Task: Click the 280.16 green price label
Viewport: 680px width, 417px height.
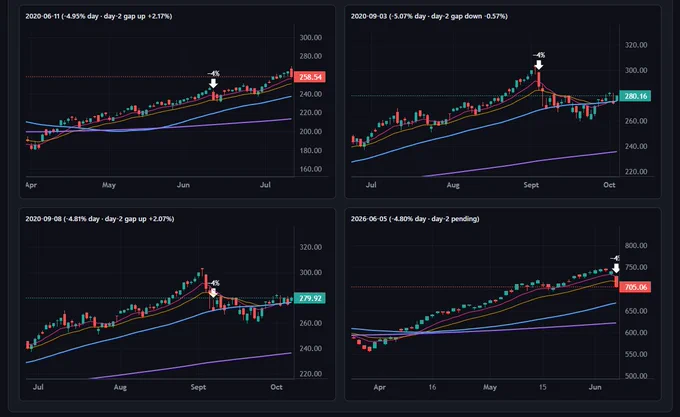Action: (x=635, y=96)
